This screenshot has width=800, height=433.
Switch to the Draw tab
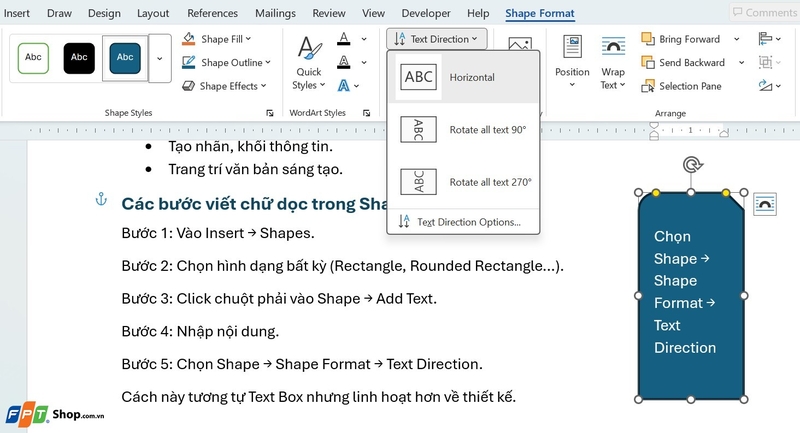pos(59,13)
